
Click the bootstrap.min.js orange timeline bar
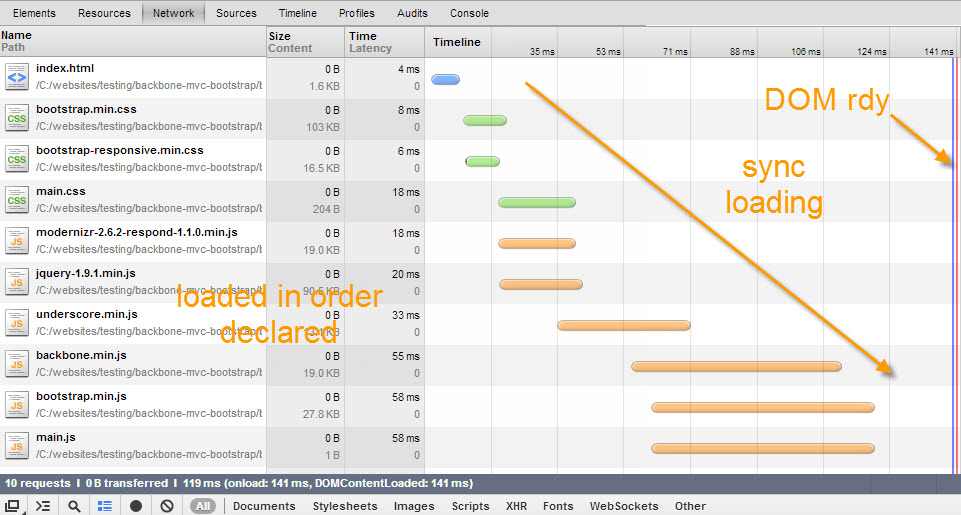click(x=763, y=408)
